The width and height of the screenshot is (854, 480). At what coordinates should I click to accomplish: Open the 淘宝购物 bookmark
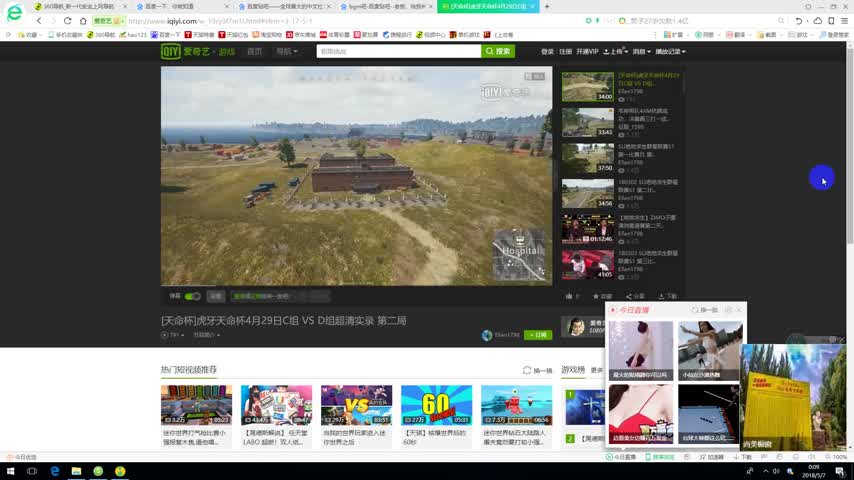pyautogui.click(x=267, y=34)
